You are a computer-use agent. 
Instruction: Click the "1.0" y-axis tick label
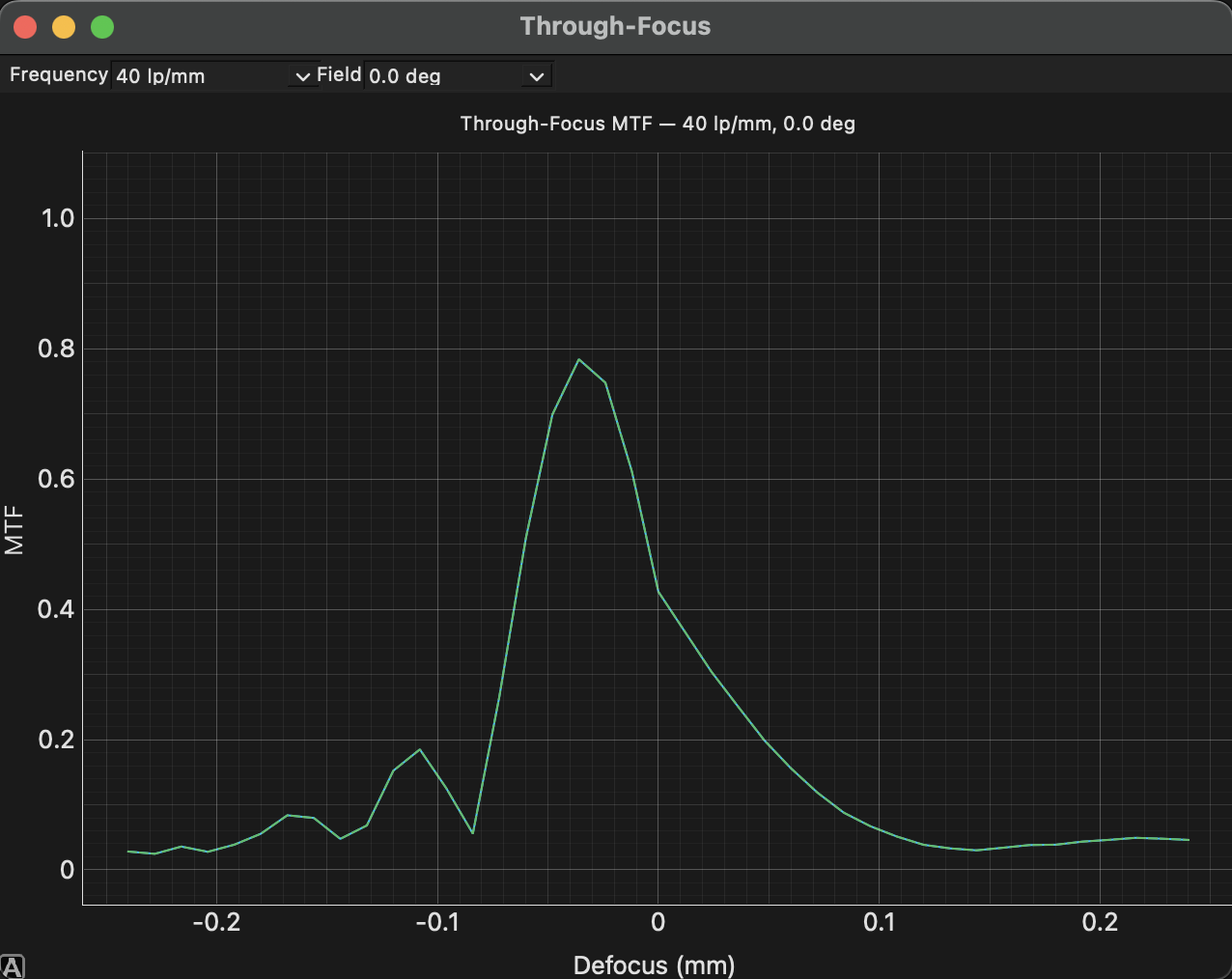(x=60, y=218)
